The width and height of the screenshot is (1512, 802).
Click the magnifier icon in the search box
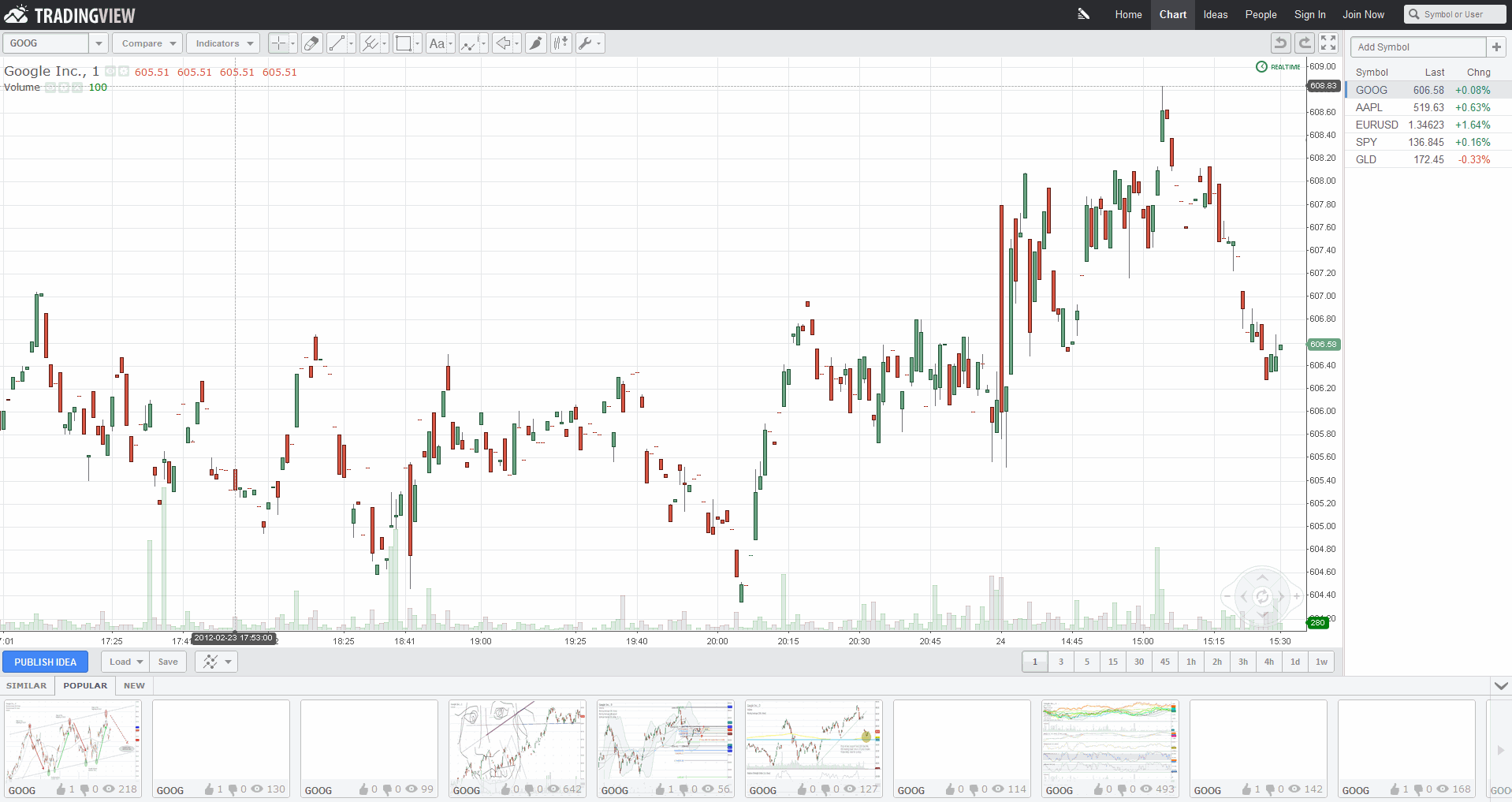(1414, 14)
